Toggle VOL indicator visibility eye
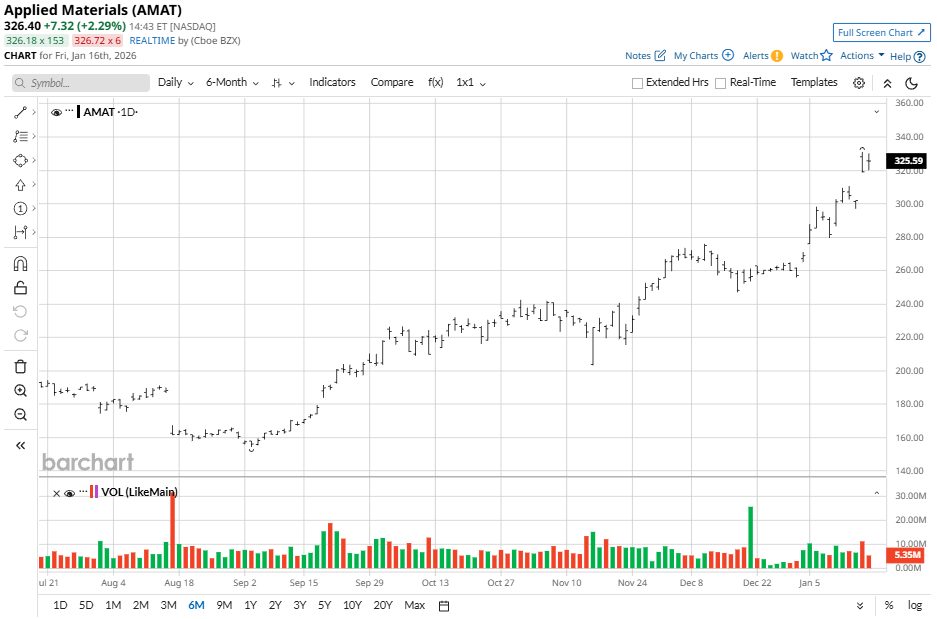Image resolution: width=937 pixels, height=619 pixels. 69,493
